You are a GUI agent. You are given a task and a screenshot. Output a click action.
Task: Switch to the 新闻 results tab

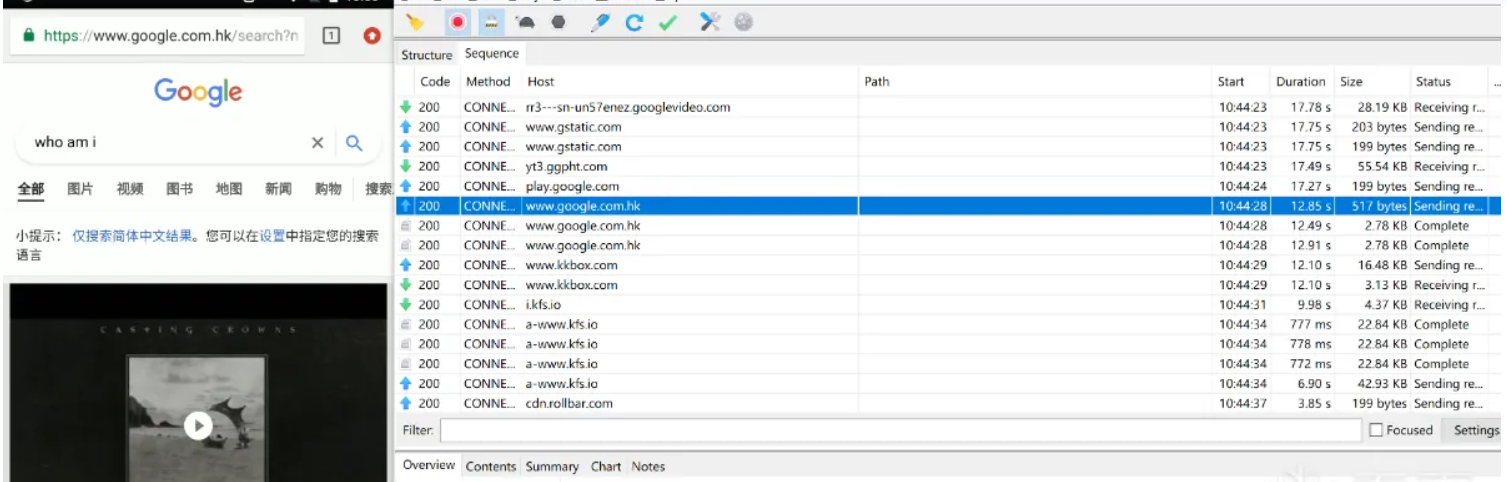[279, 188]
